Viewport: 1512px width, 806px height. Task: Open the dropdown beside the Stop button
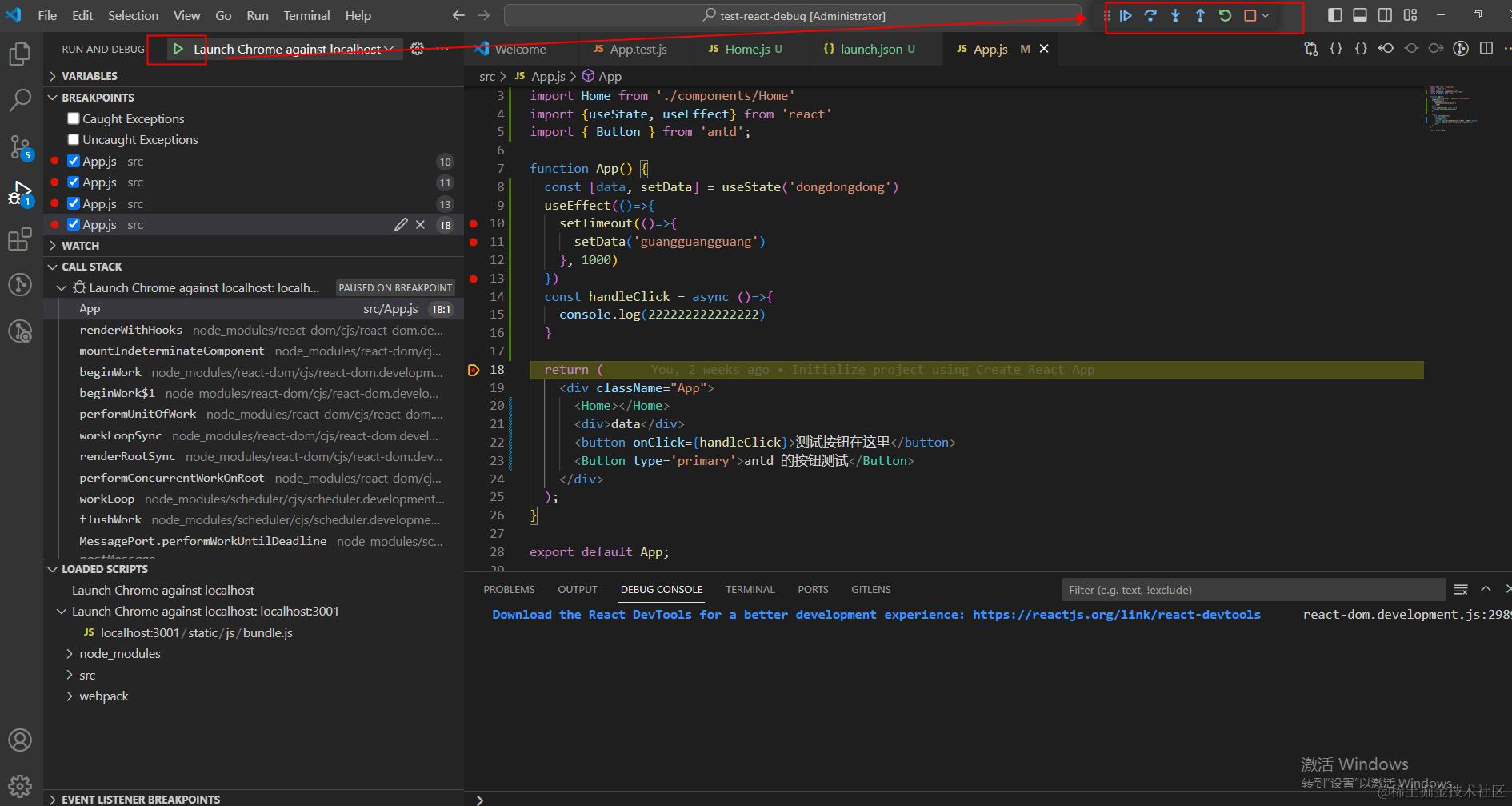(1266, 15)
